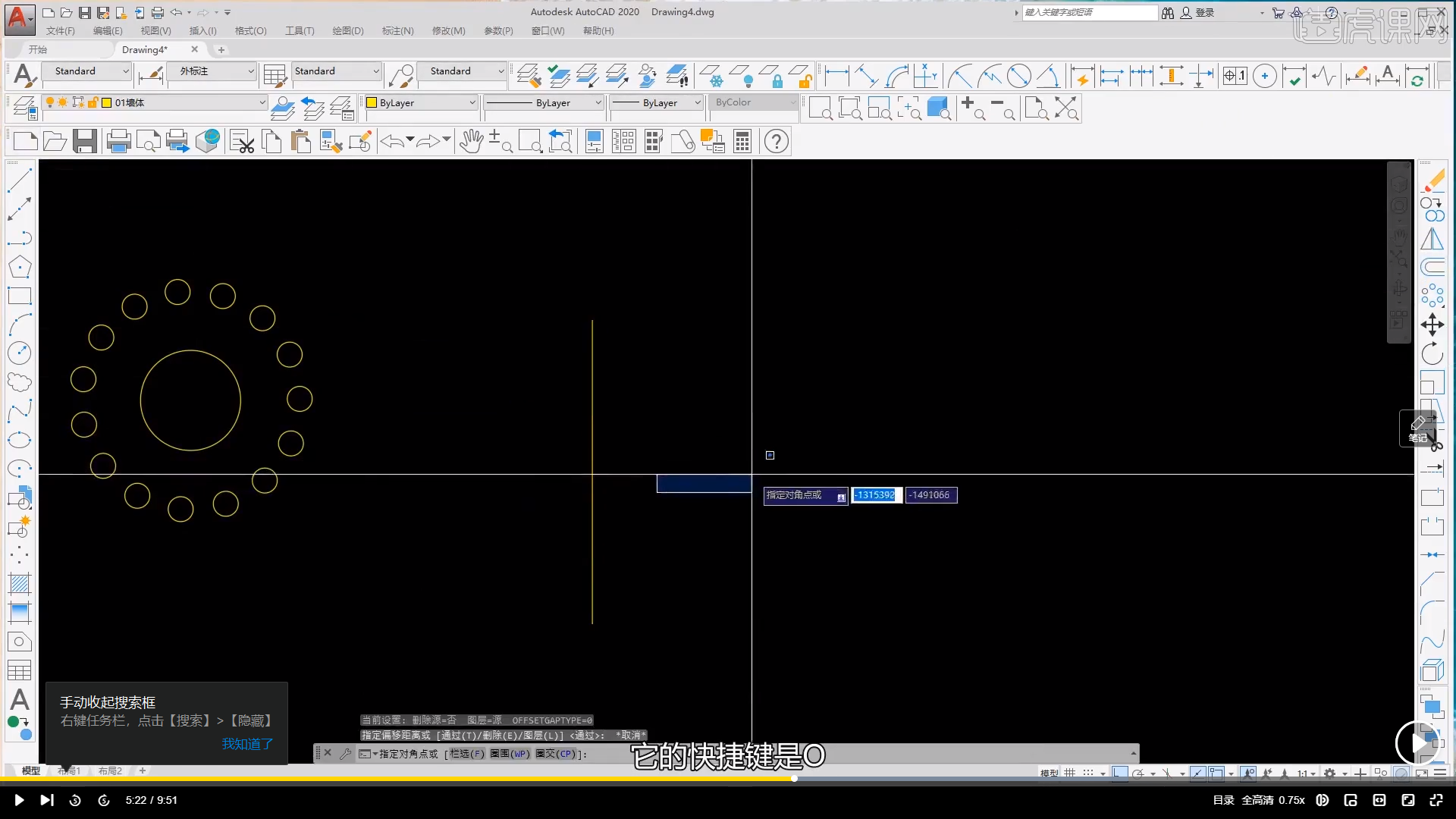The height and width of the screenshot is (819, 1456).
Task: Click the Pan hand icon
Action: click(471, 141)
